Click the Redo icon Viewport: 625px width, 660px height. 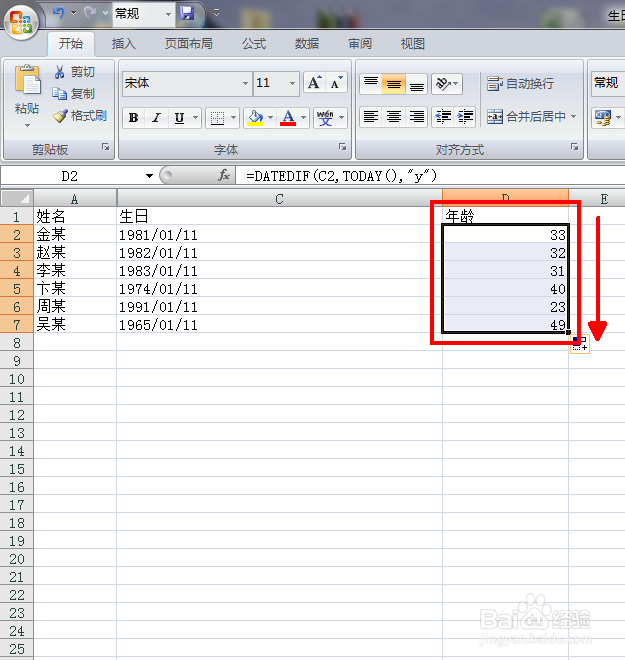(89, 13)
